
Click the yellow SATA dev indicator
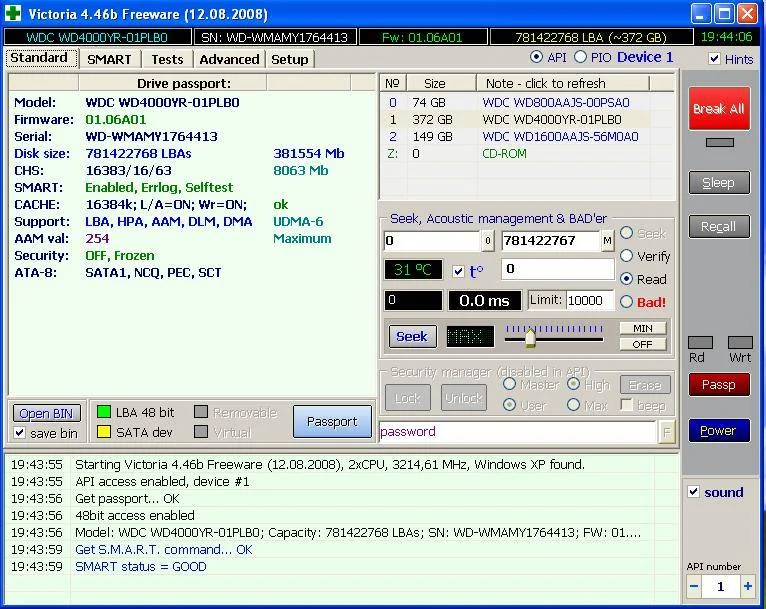[x=103, y=432]
